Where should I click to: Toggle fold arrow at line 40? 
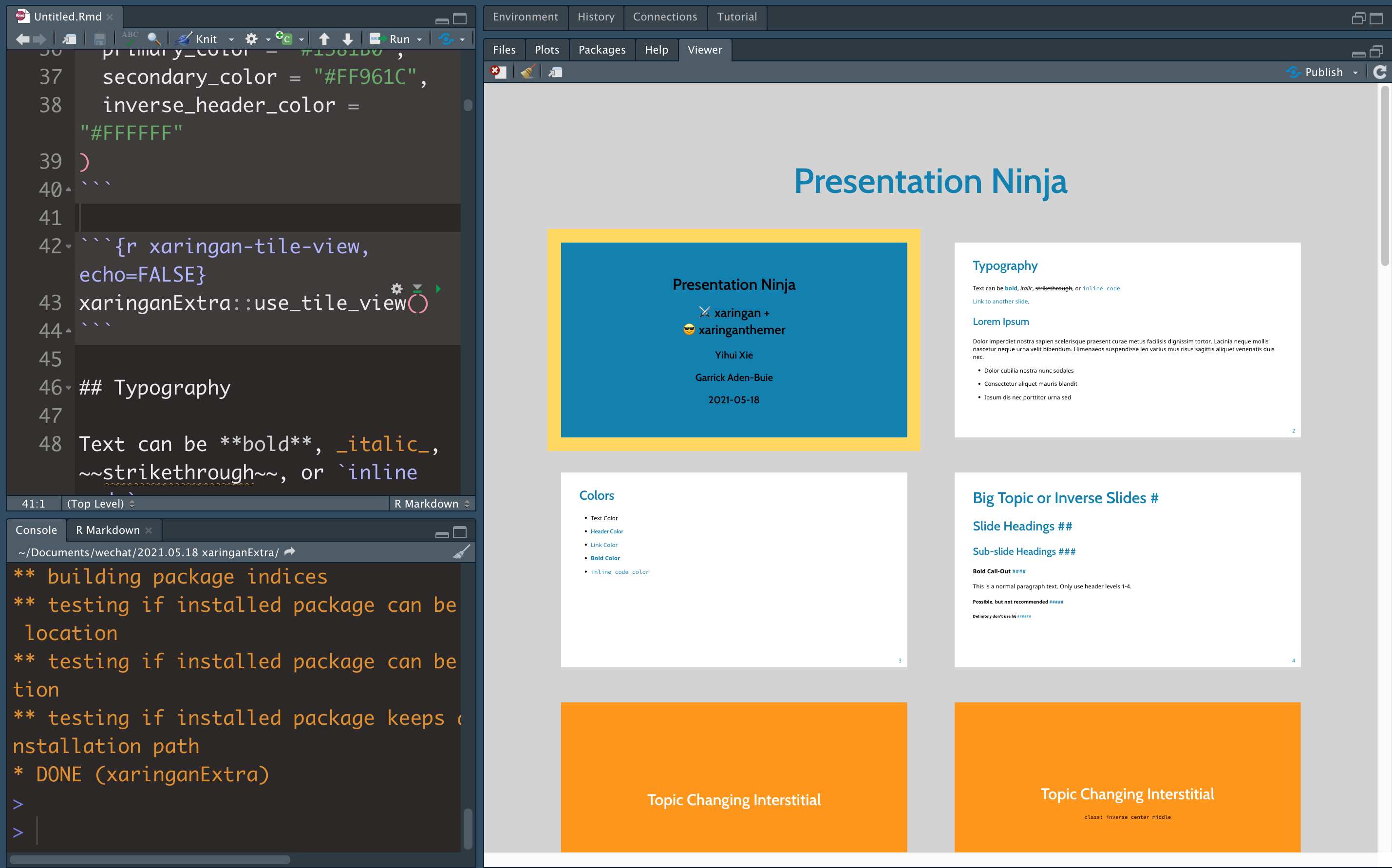point(69,189)
